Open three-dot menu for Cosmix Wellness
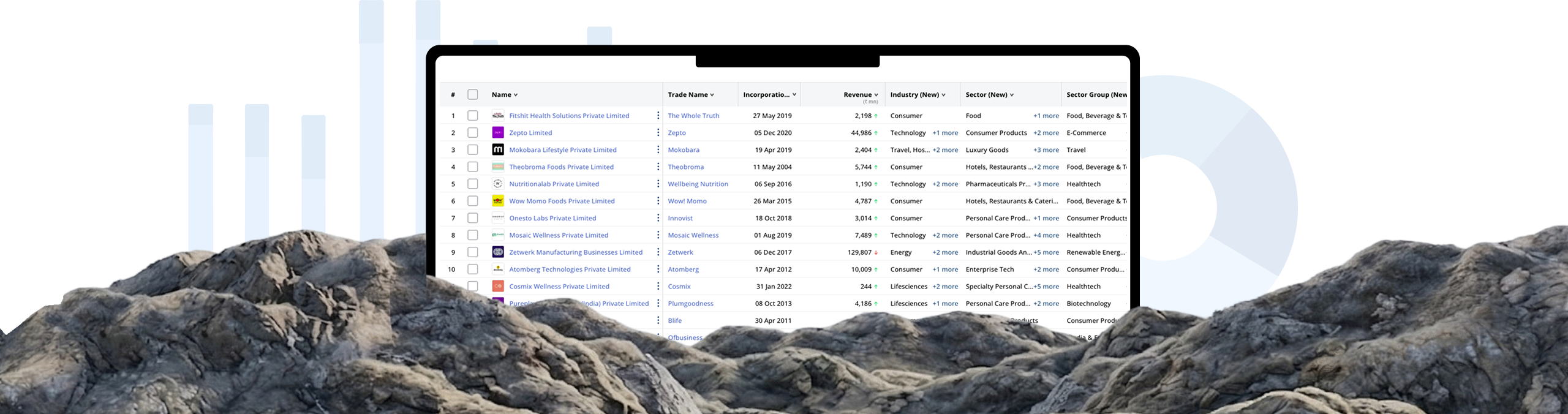Viewport: 1568px width, 414px height. click(x=658, y=286)
